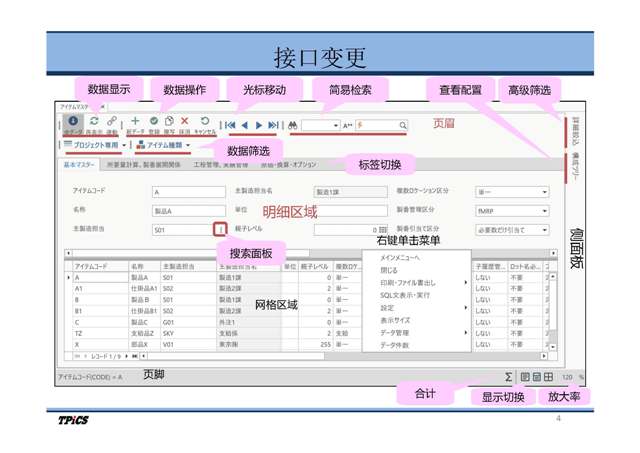Image resolution: width=640 pixels, height=453 pixels.
Task: Choose 表示サイズ from the context menu
Action: point(395,320)
